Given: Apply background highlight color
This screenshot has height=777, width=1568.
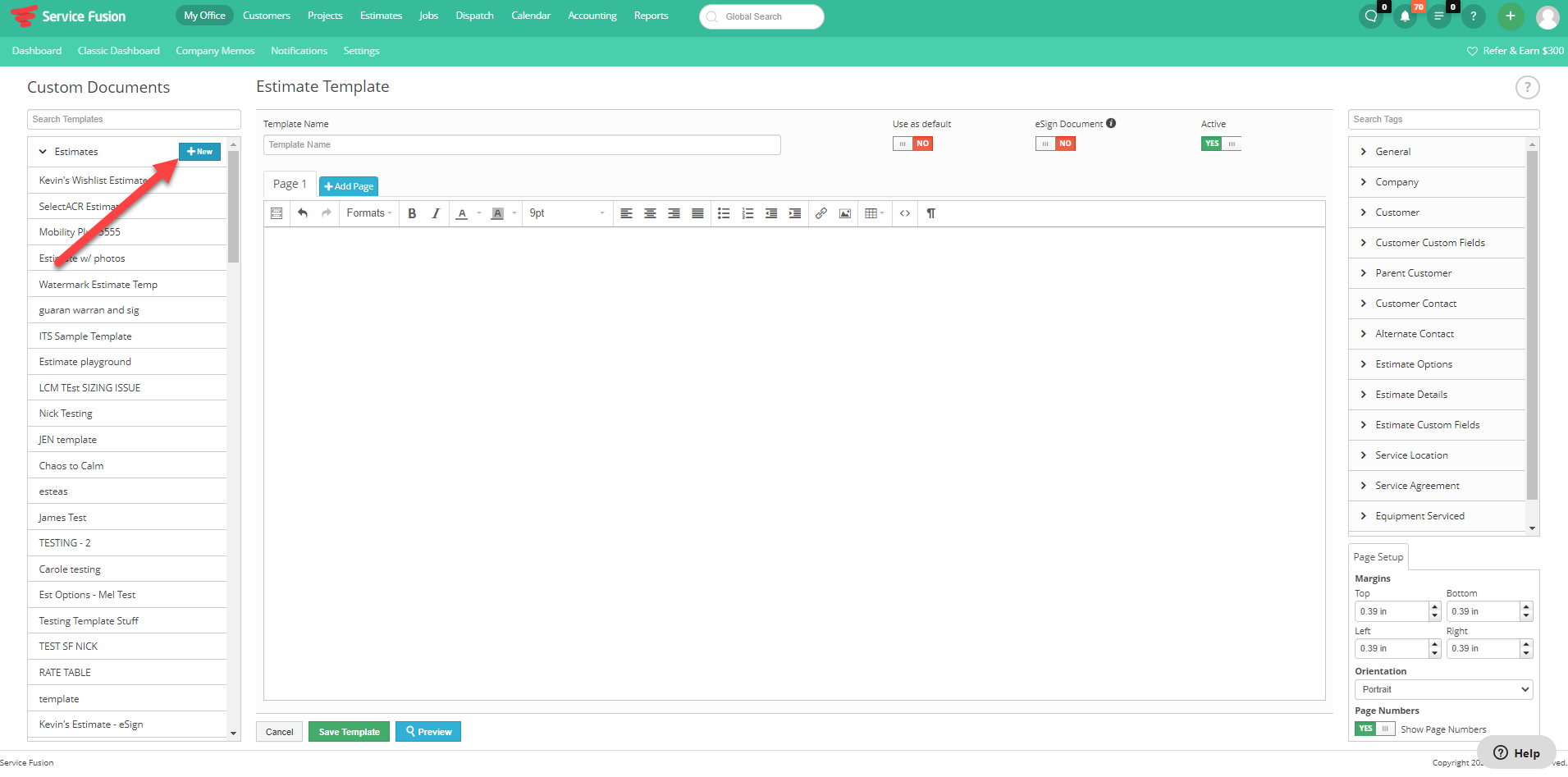Looking at the screenshot, I should coord(497,213).
